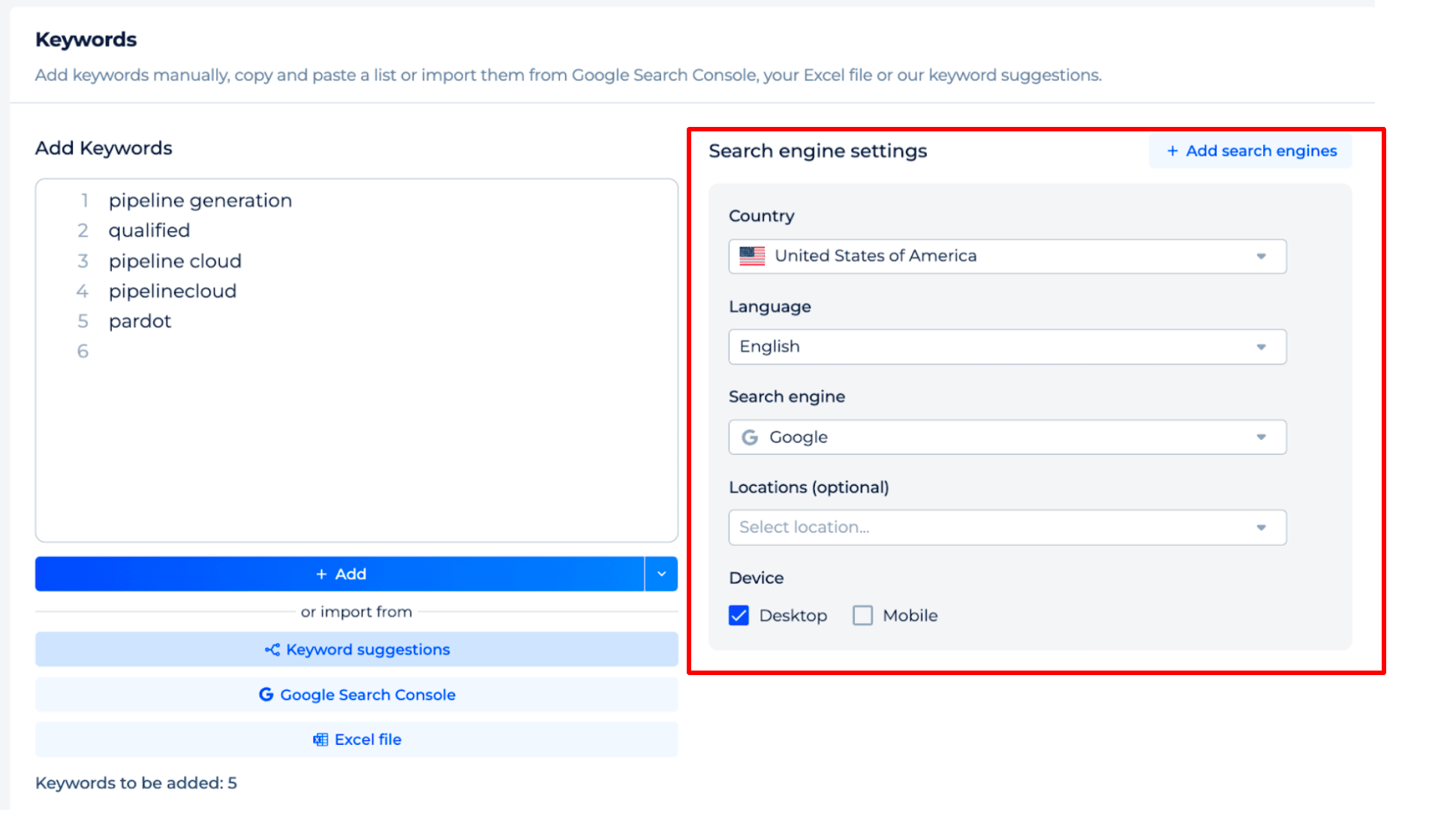The height and width of the screenshot is (826, 1456).
Task: Click the Keyword suggestions menu item
Action: click(357, 649)
